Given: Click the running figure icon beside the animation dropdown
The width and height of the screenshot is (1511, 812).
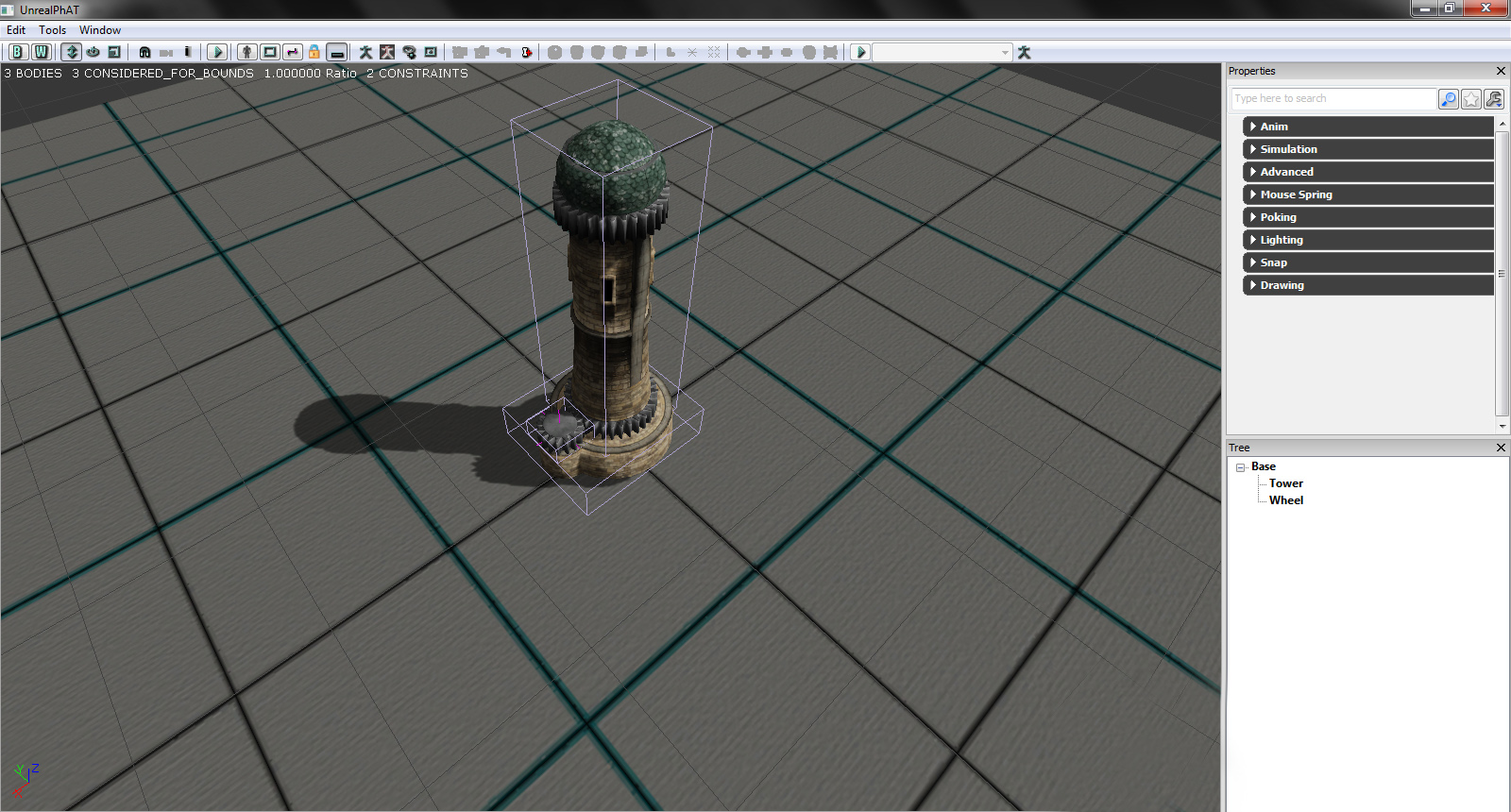Looking at the screenshot, I should tap(1024, 52).
